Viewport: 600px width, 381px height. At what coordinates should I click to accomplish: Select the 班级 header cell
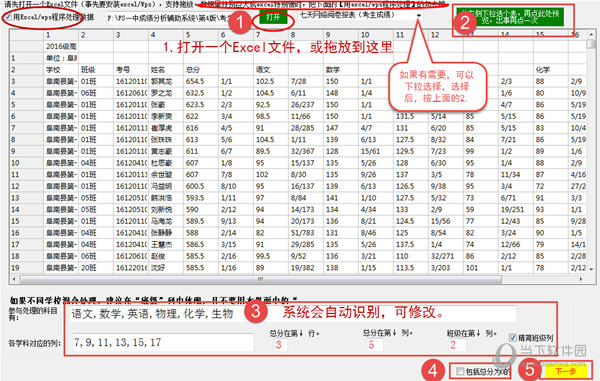(96, 70)
